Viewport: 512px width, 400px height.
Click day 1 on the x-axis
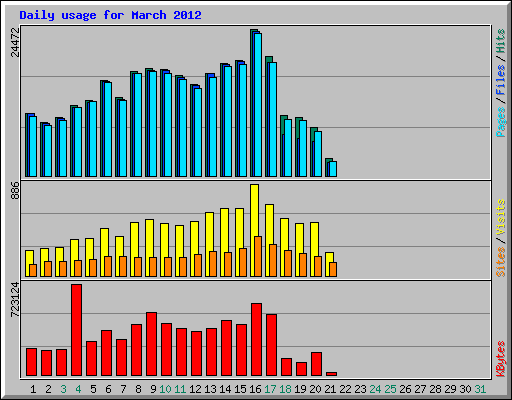[33, 389]
